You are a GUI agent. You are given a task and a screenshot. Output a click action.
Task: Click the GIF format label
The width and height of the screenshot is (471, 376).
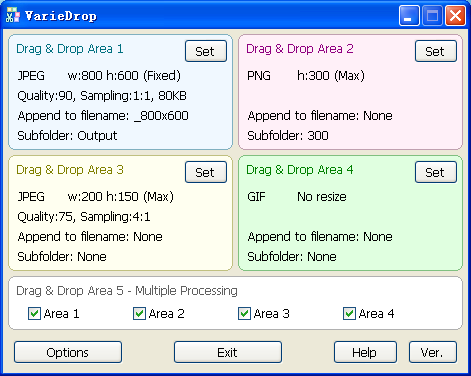click(x=256, y=197)
